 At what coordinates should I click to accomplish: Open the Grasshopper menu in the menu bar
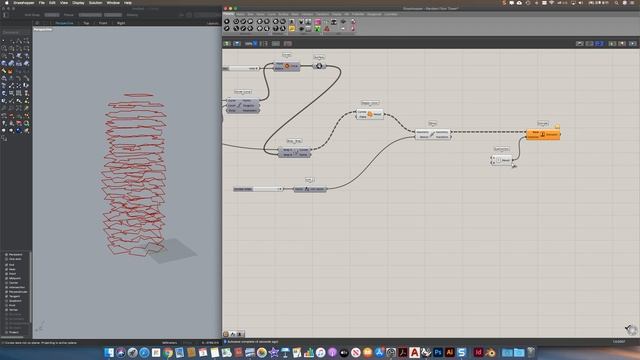[24, 2]
